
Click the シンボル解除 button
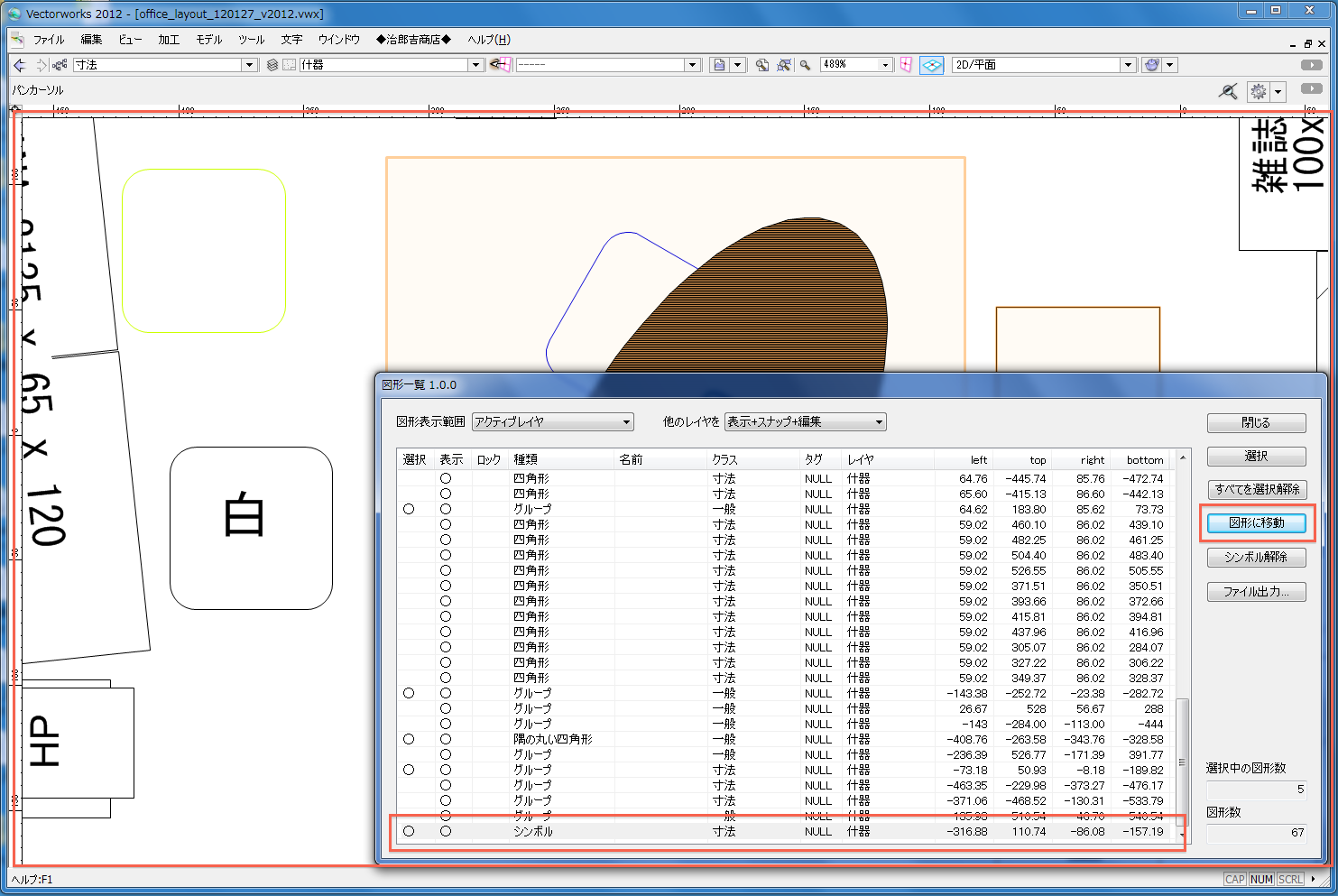coord(1256,558)
